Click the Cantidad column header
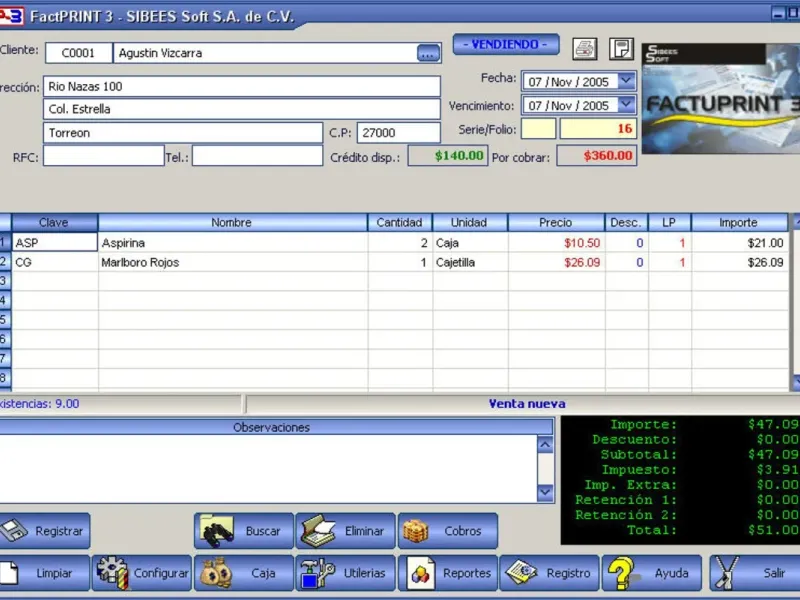 (400, 222)
